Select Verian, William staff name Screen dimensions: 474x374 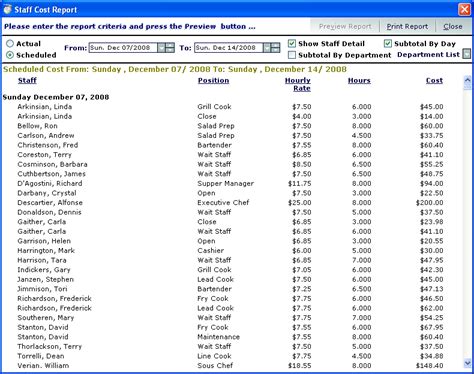(x=43, y=366)
